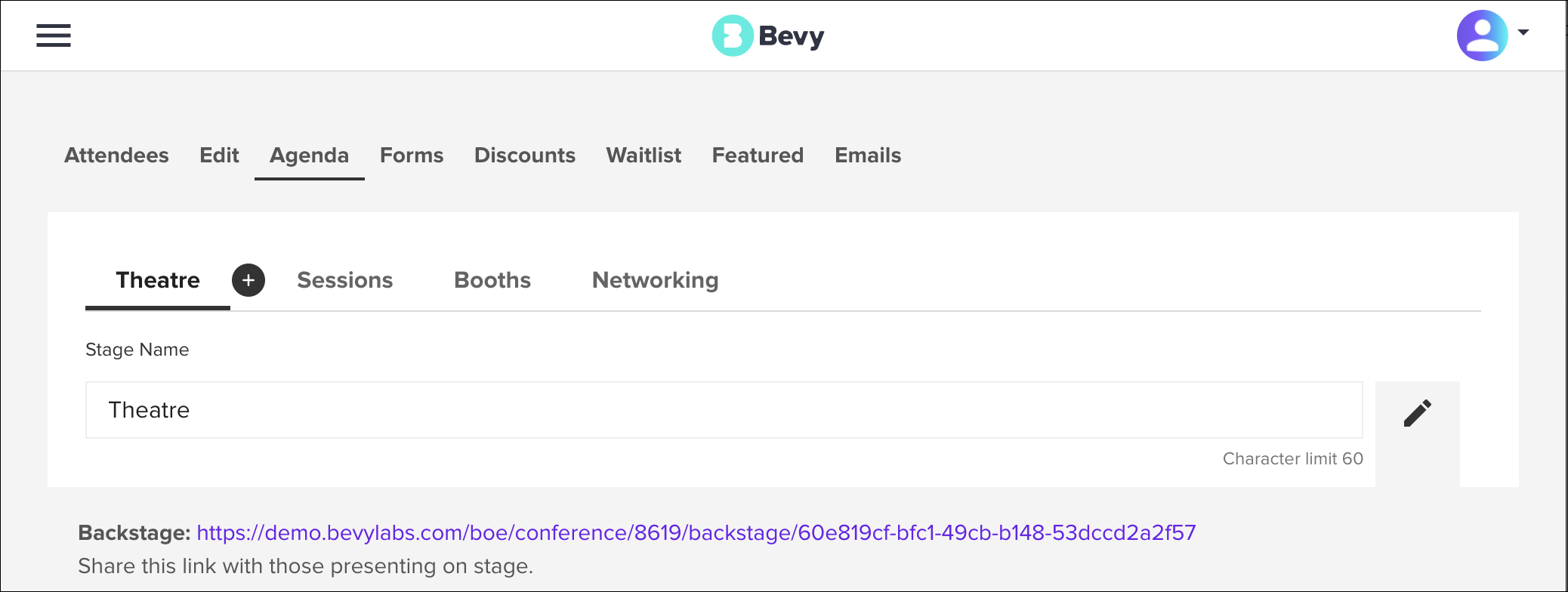1568x592 pixels.
Task: Select the Theatre stage tab
Action: [x=158, y=280]
